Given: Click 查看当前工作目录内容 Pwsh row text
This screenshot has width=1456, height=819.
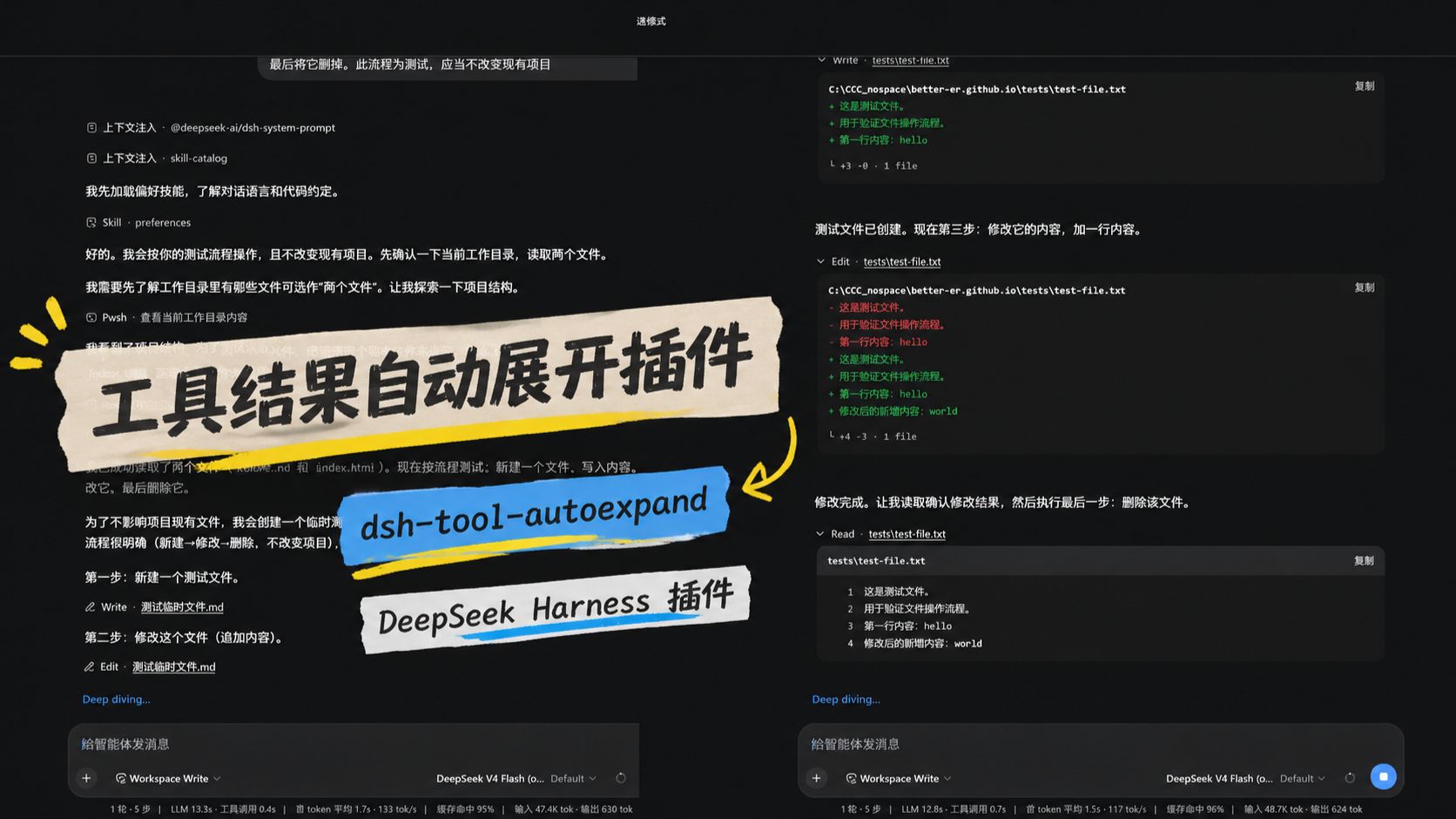Looking at the screenshot, I should click(x=193, y=317).
